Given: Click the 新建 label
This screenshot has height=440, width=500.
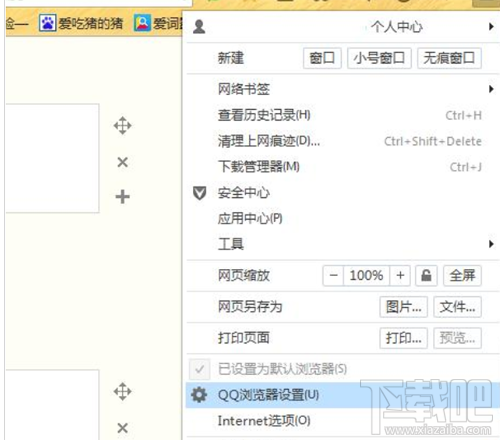Looking at the screenshot, I should 231,58.
